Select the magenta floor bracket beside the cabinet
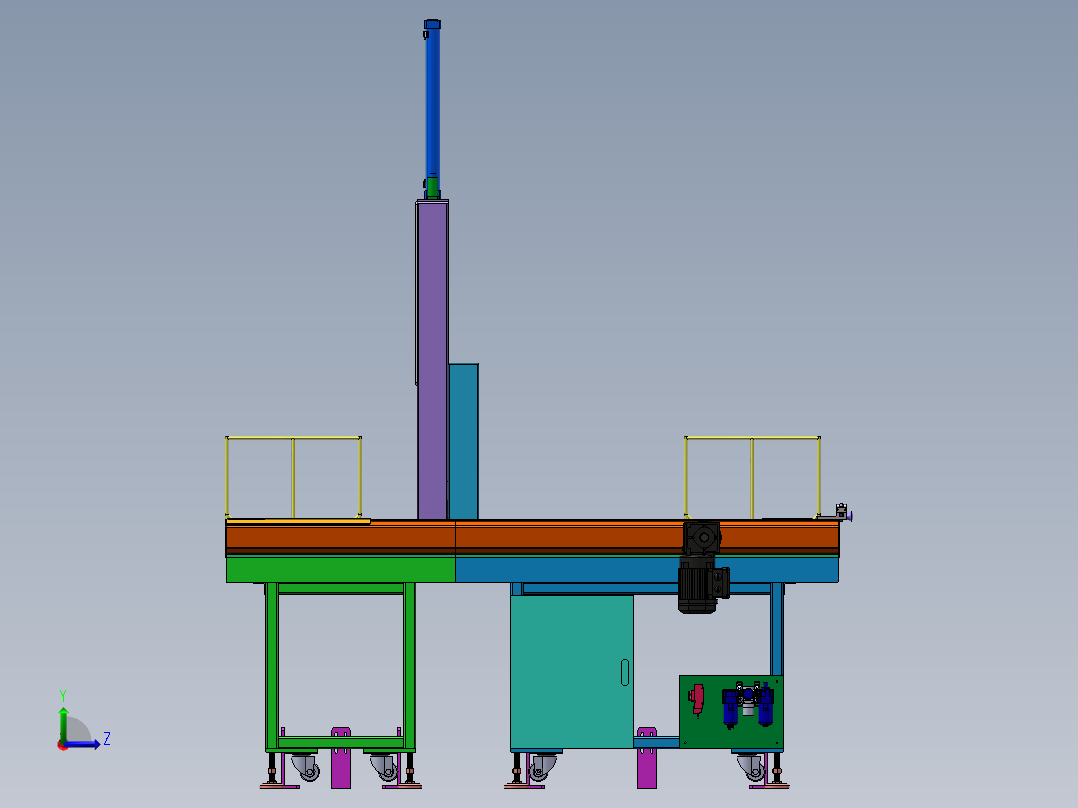1078x808 pixels. coord(646,758)
